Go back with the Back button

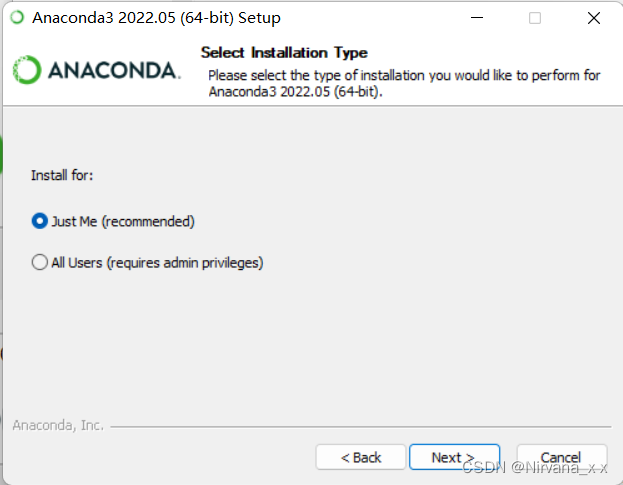click(x=361, y=457)
